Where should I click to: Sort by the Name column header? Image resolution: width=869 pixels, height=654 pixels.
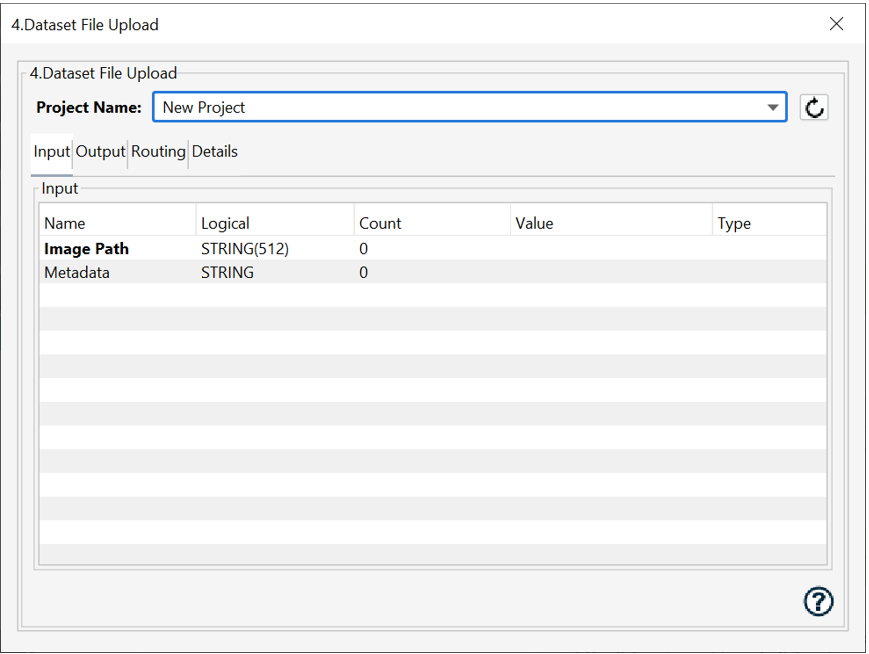click(116, 223)
